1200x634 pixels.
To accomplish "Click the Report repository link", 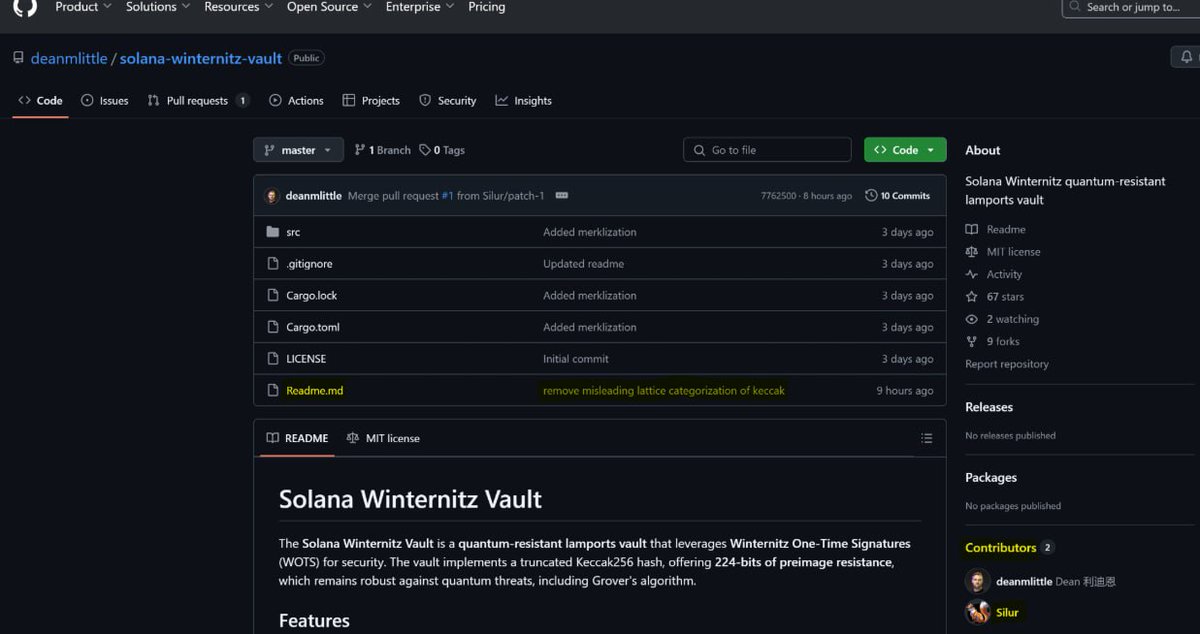I will (1007, 364).
